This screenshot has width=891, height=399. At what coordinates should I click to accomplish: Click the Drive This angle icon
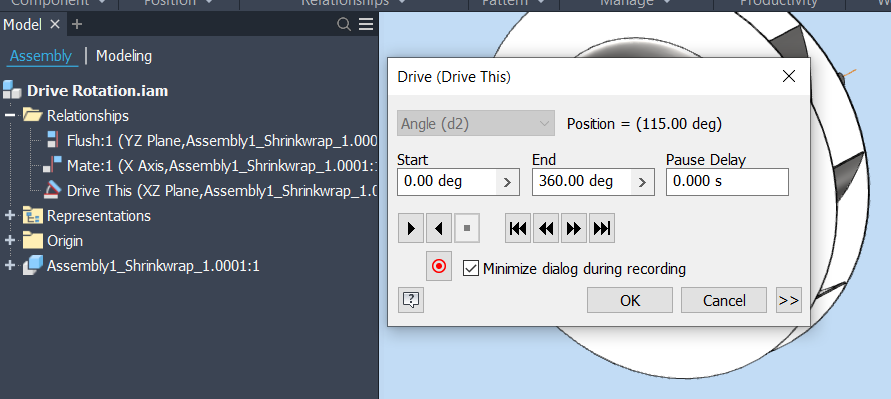coord(52,190)
